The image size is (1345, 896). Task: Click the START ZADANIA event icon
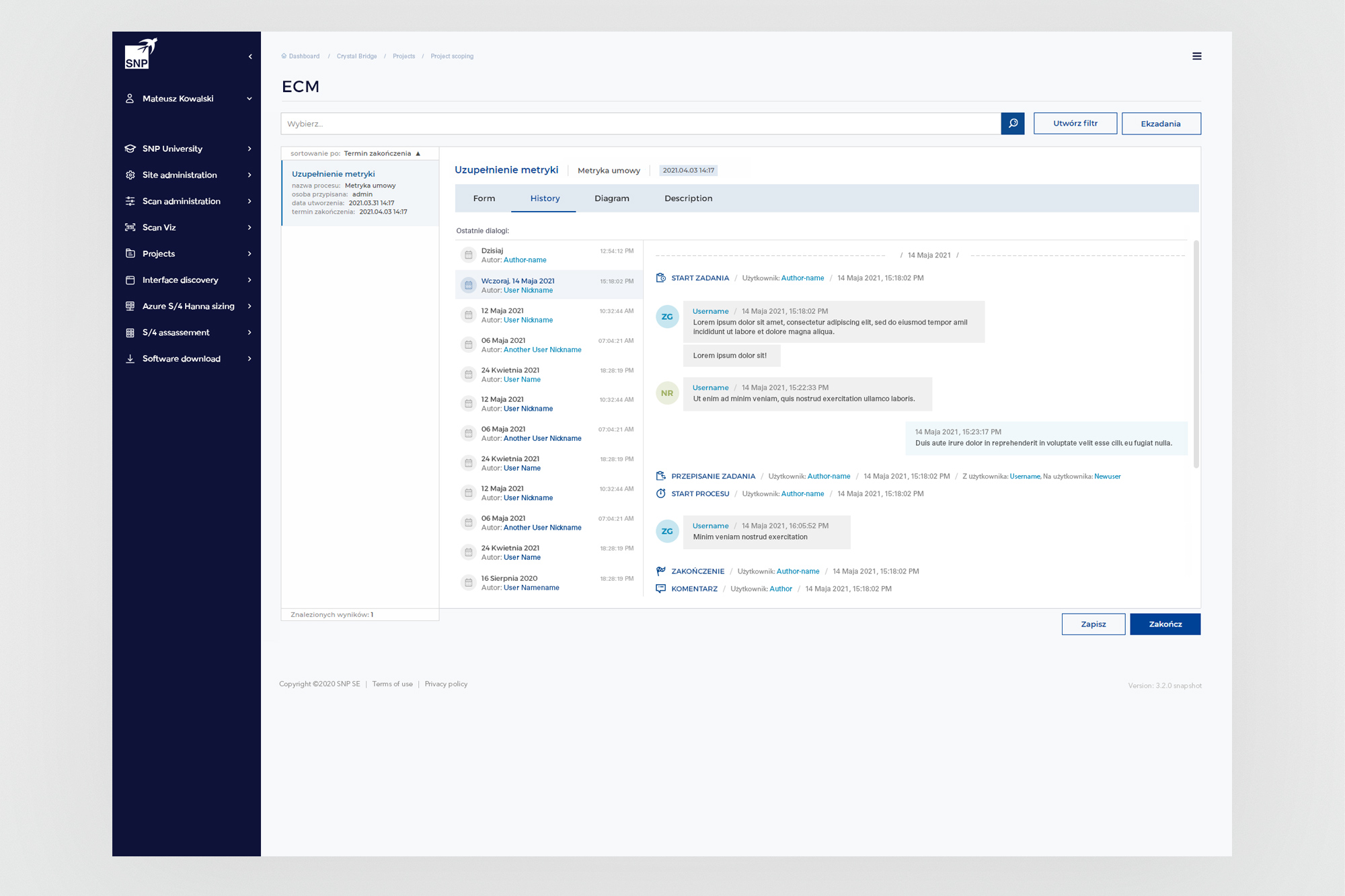tap(661, 278)
